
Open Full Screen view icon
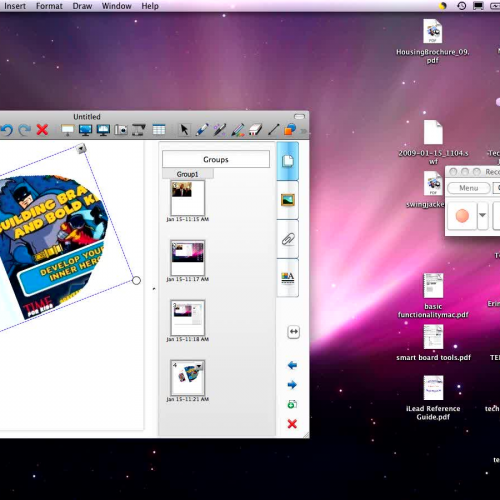(x=85, y=130)
